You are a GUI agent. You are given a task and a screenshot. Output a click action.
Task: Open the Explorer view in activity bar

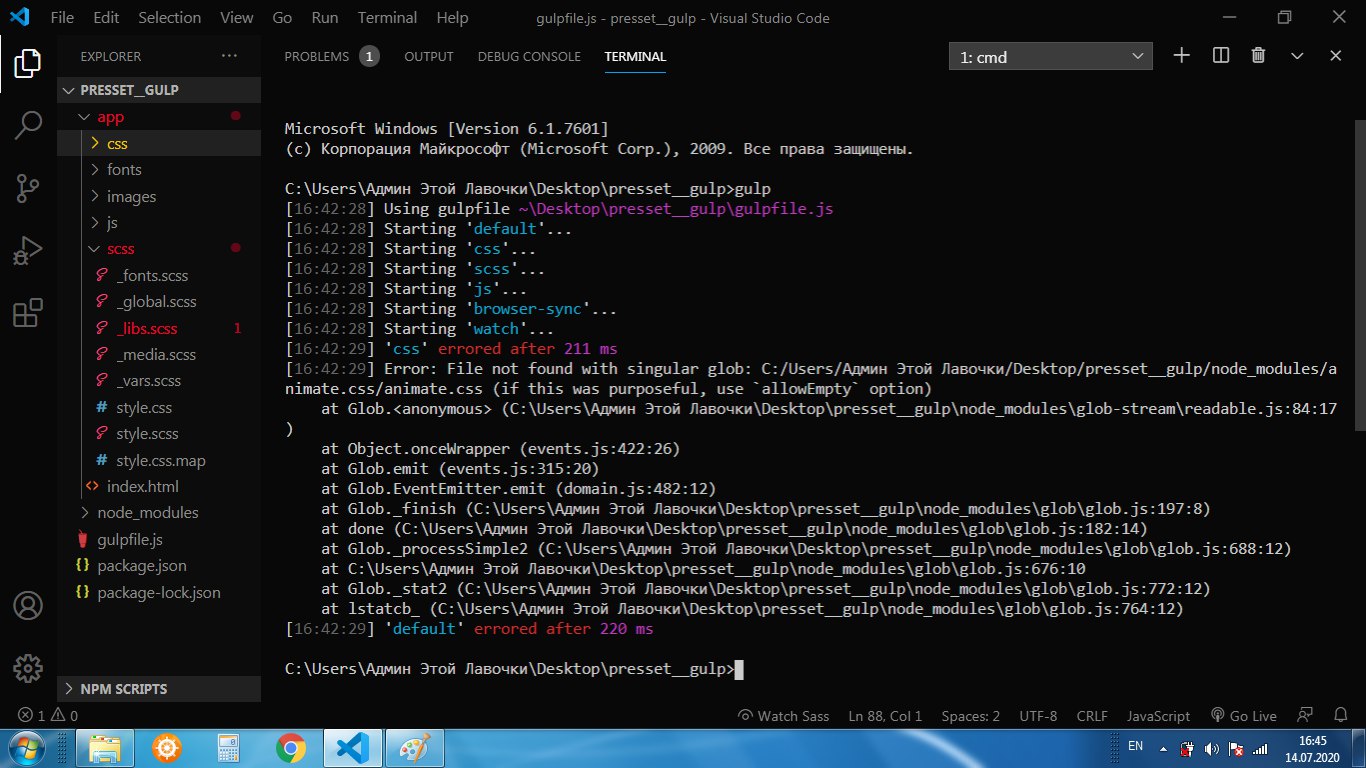click(x=28, y=64)
